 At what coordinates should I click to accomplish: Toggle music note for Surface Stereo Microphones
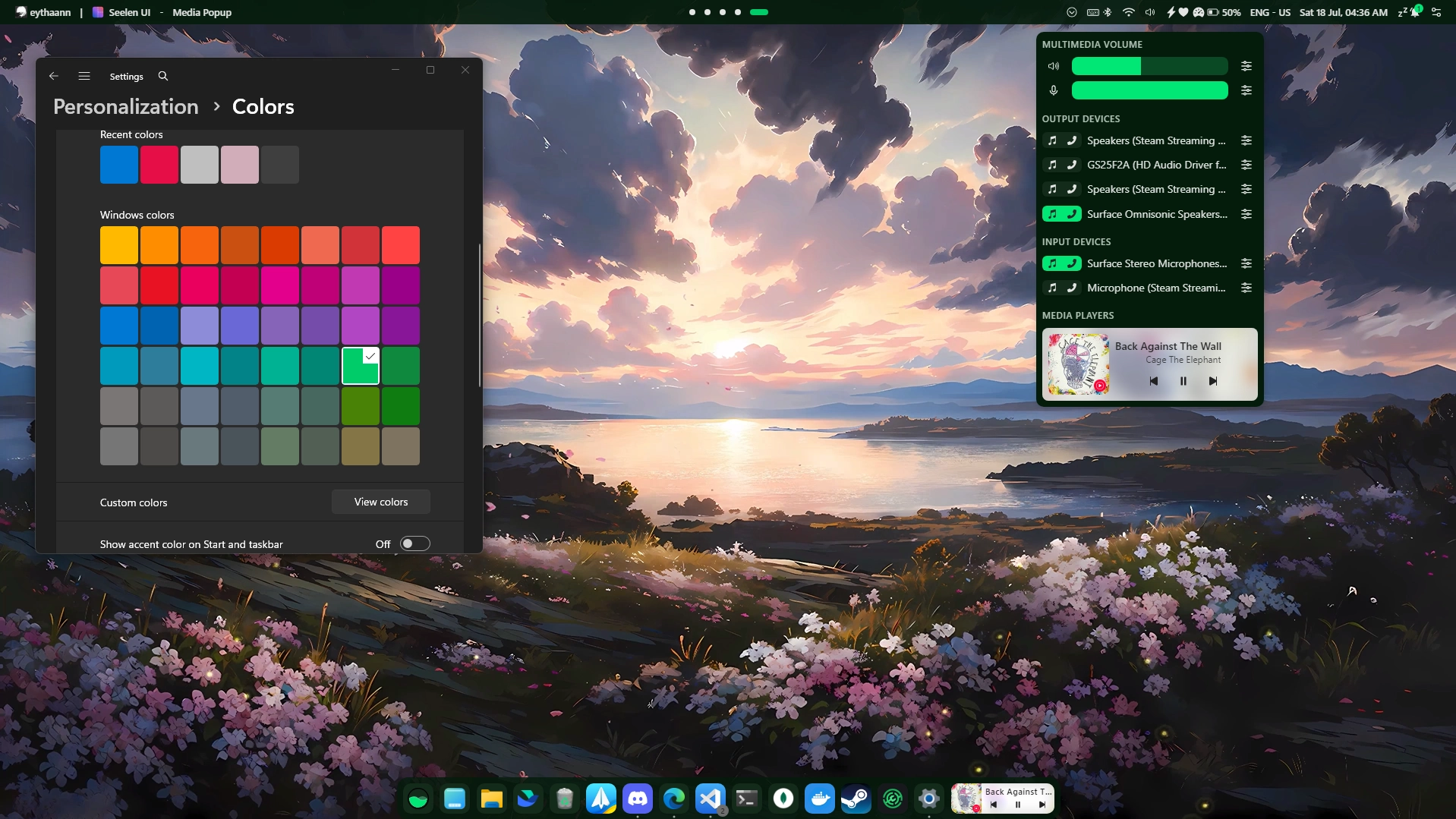click(x=1052, y=263)
